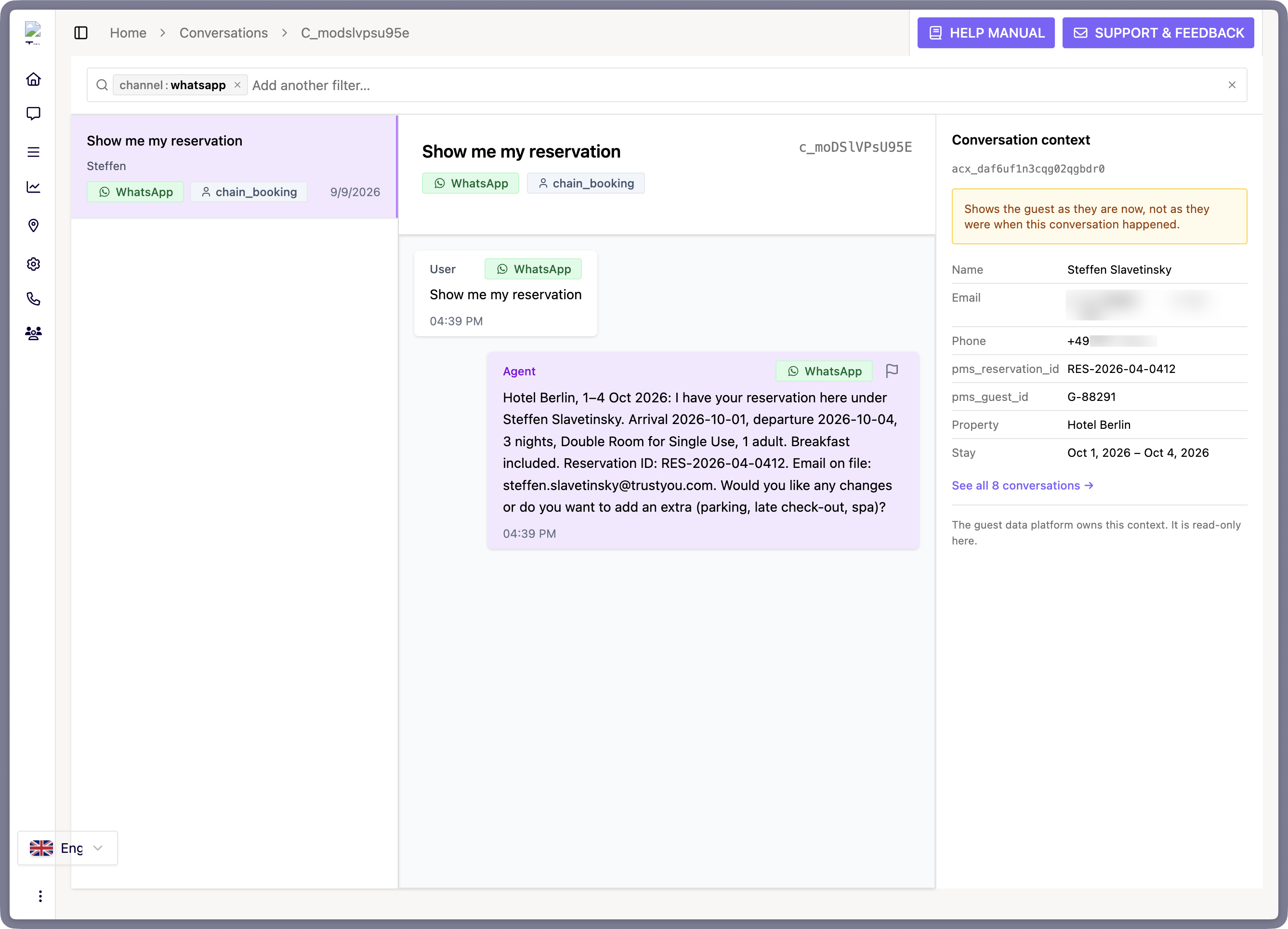Click the context ID acx_daf6uf1n3cqg02qgbdr0
This screenshot has width=1288, height=929.
click(1028, 169)
